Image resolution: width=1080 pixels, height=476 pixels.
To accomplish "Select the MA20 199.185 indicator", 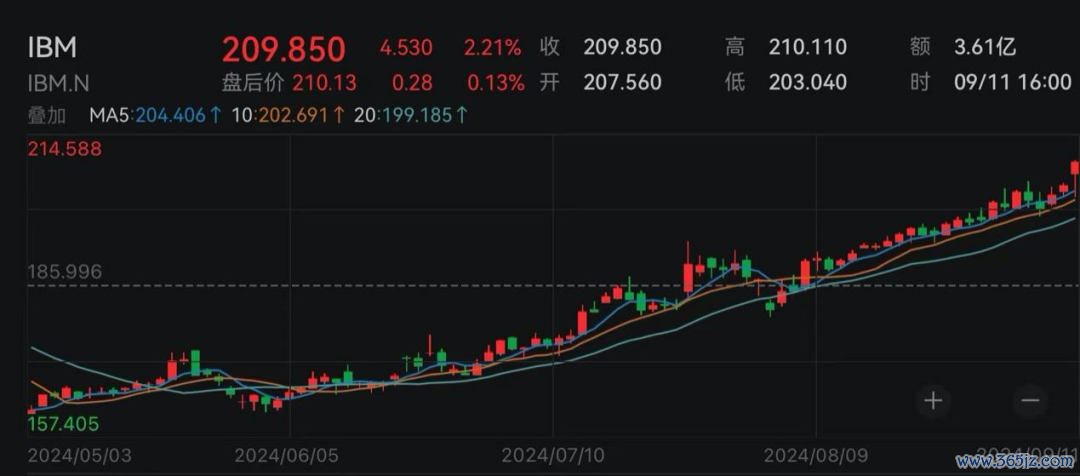I will click(x=411, y=115).
